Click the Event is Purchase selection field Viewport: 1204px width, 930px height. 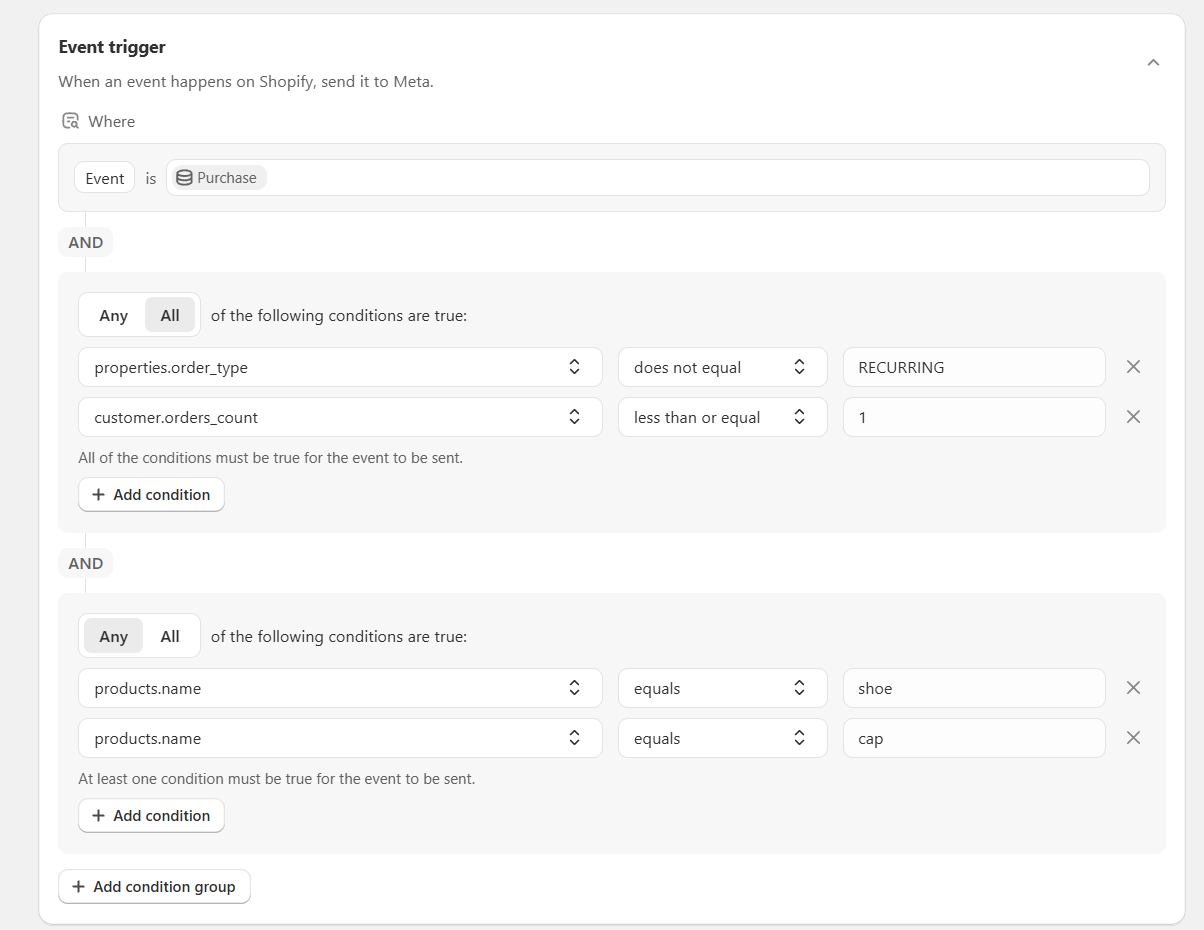[658, 178]
